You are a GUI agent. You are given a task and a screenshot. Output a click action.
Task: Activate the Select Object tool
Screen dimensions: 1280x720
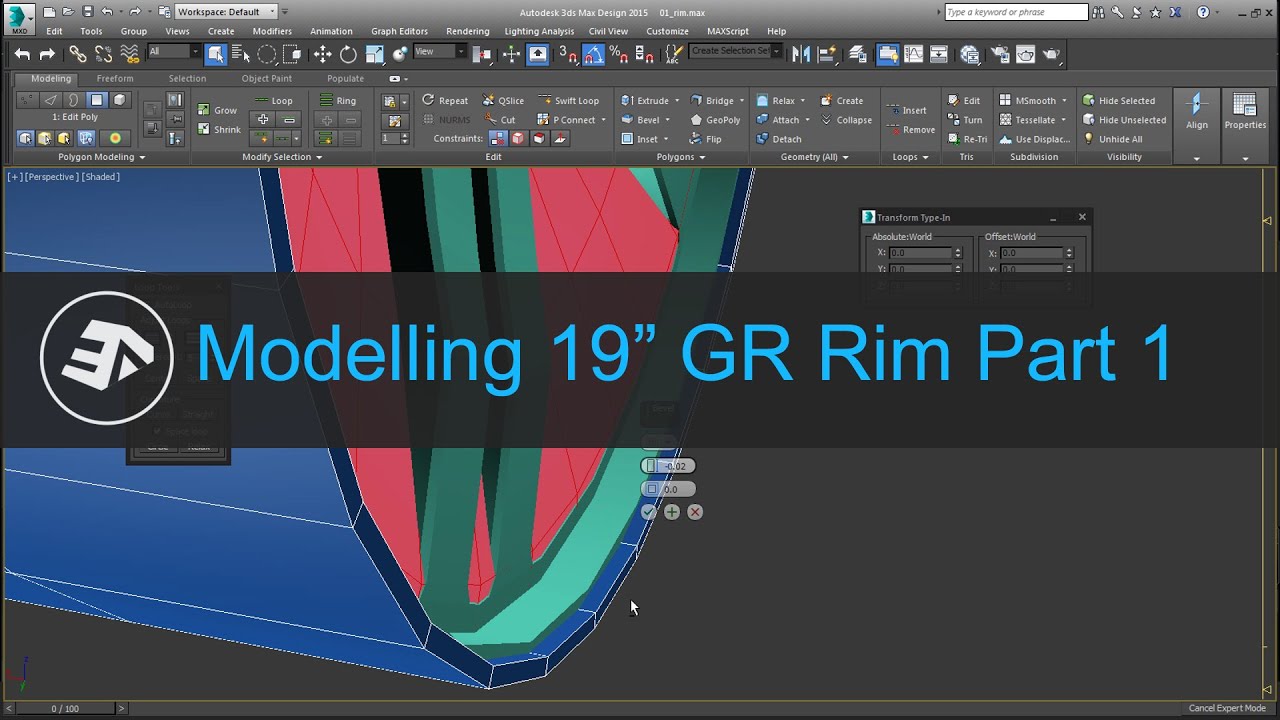(215, 54)
